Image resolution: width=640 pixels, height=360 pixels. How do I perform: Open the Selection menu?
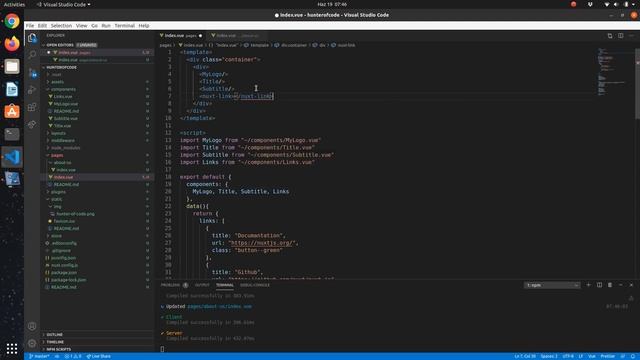coord(61,25)
